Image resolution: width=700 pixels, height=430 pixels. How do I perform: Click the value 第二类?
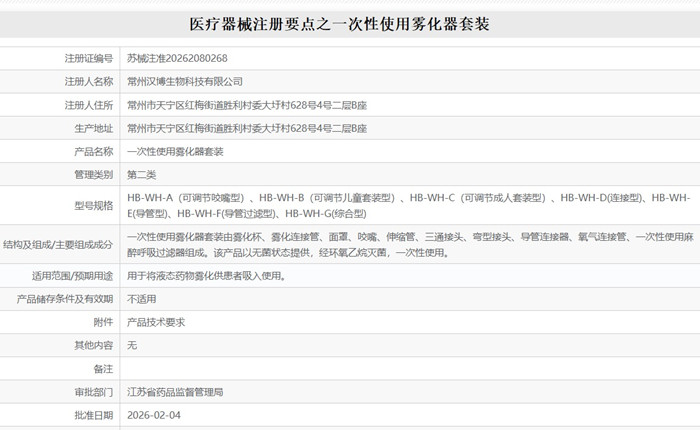click(x=142, y=175)
